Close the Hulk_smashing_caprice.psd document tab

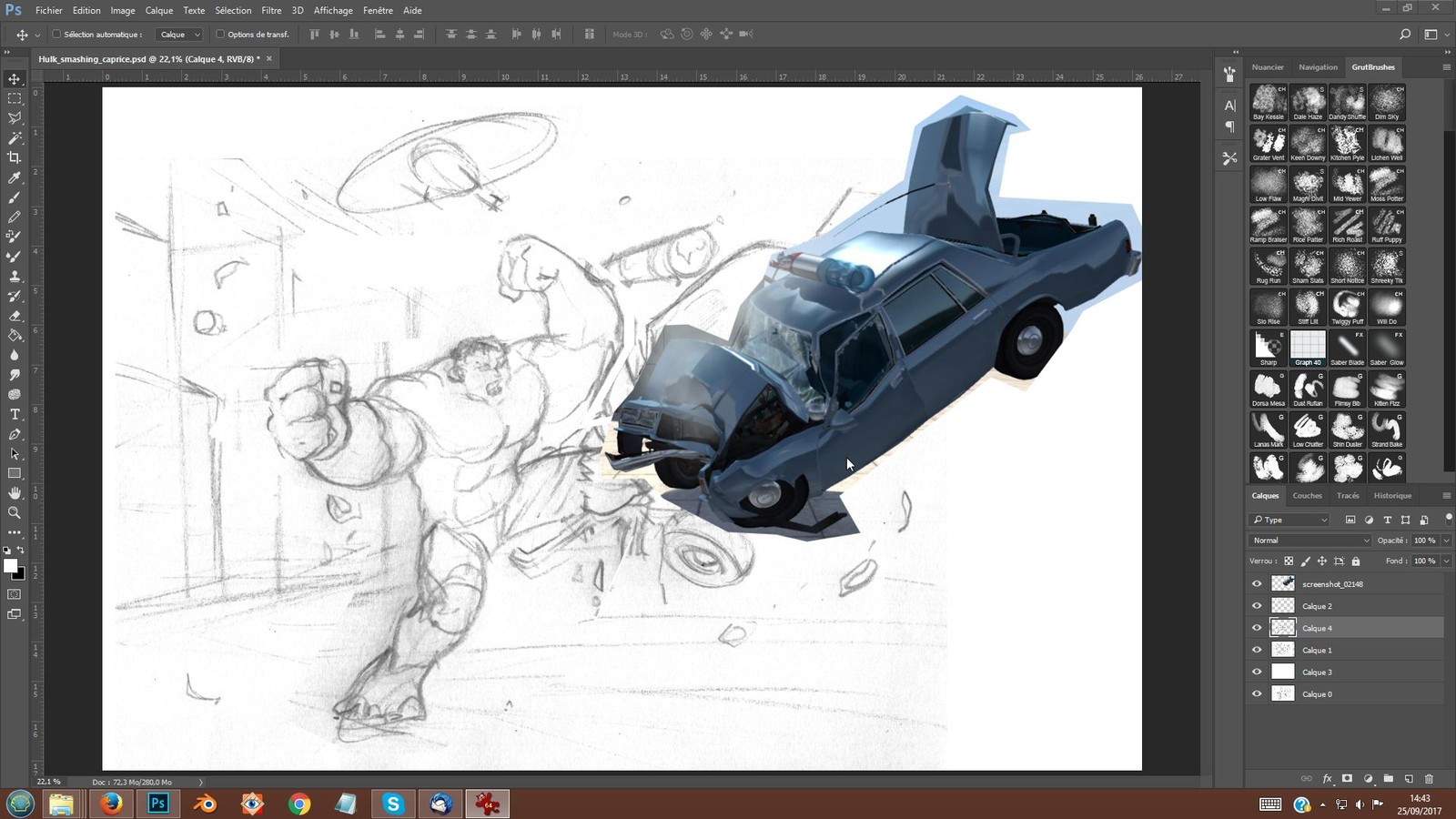(268, 58)
